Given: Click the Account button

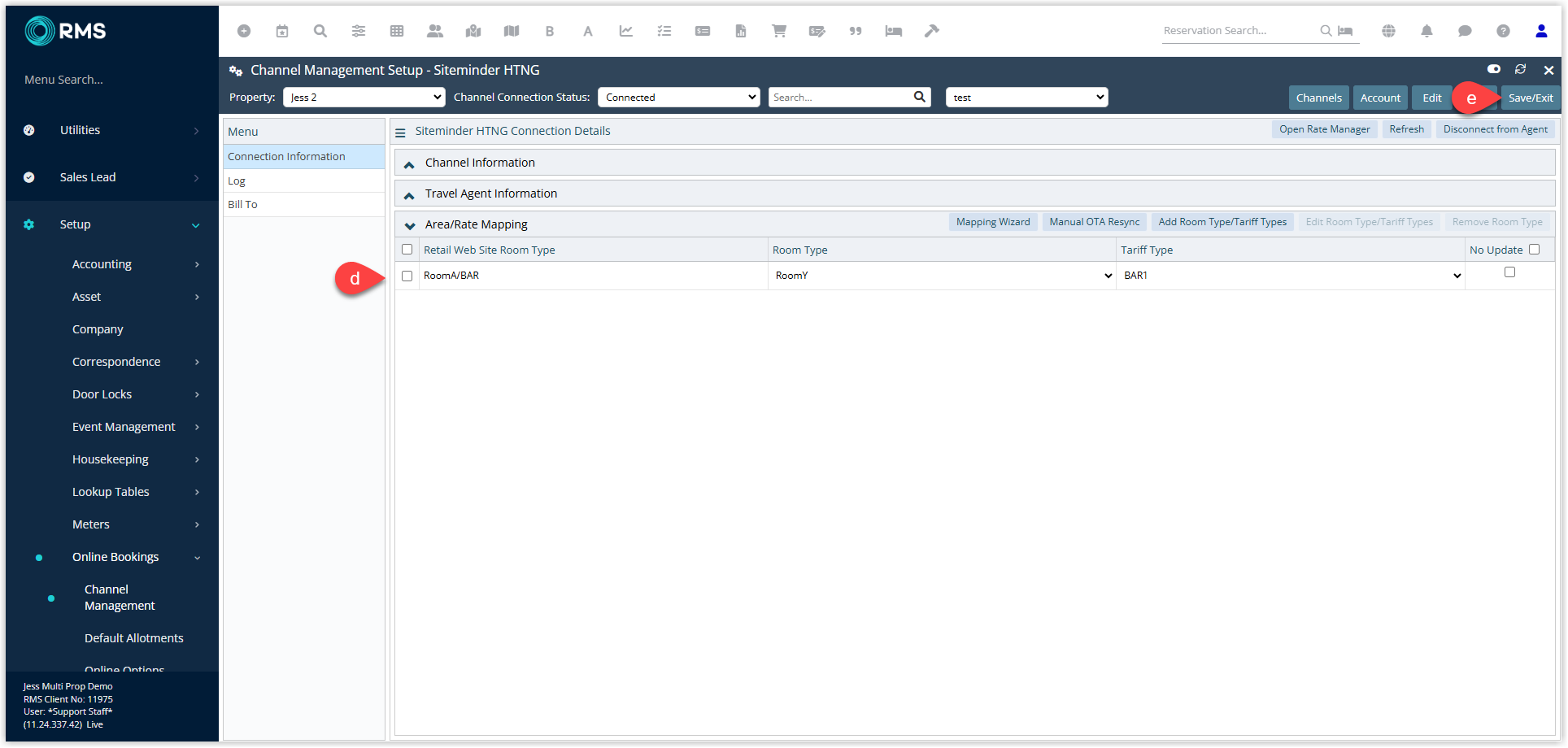Looking at the screenshot, I should pyautogui.click(x=1381, y=98).
